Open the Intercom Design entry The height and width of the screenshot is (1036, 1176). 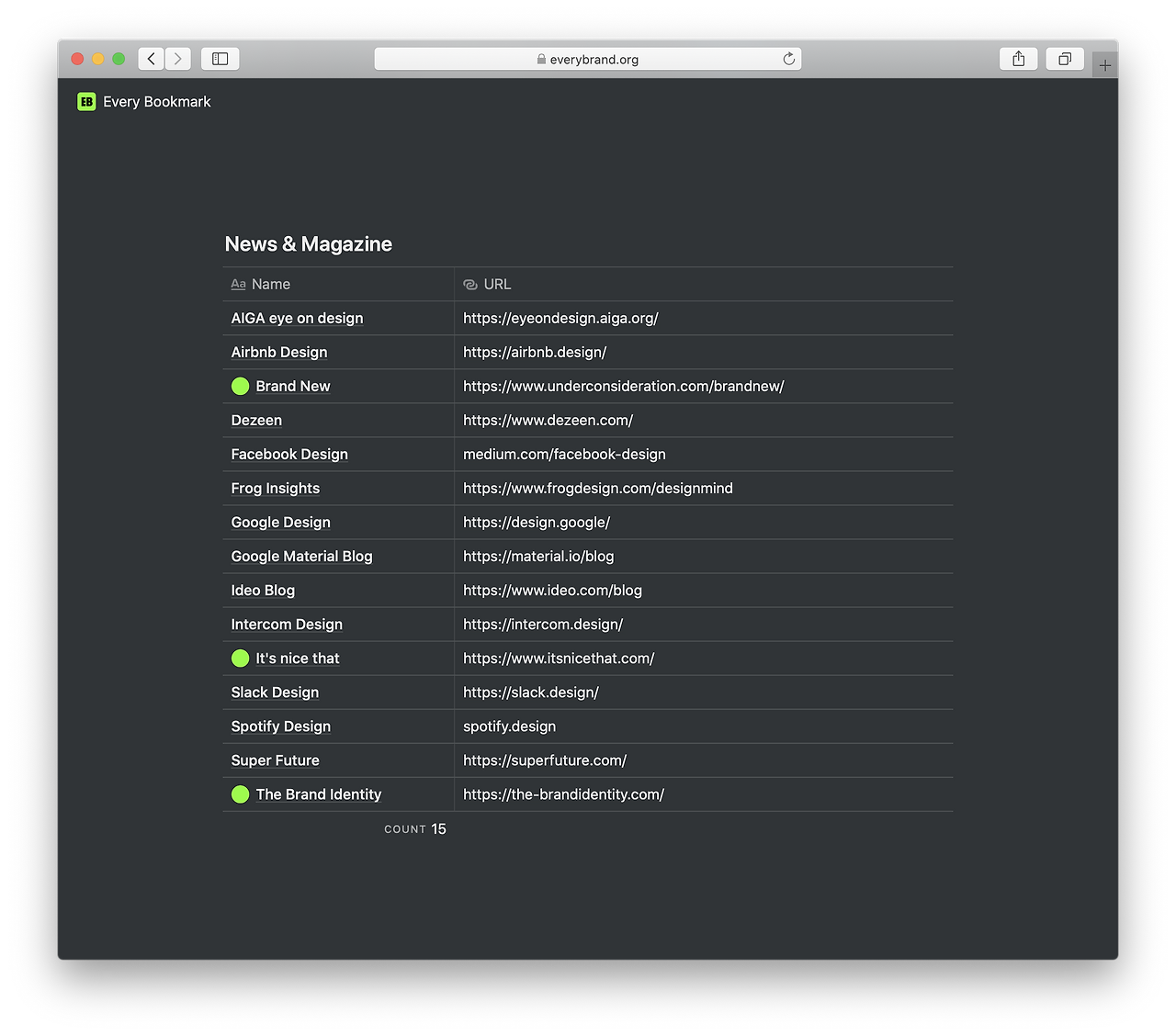(x=287, y=625)
